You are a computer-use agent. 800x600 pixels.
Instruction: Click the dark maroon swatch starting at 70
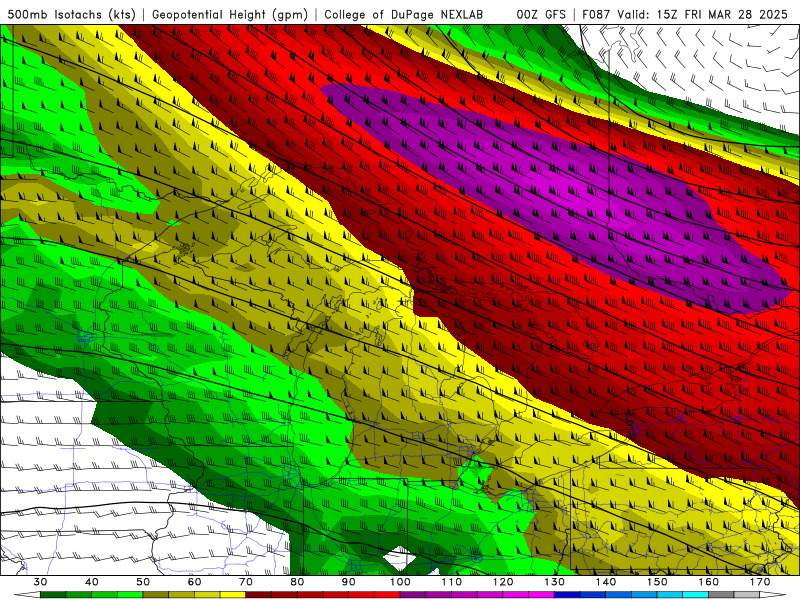click(259, 595)
